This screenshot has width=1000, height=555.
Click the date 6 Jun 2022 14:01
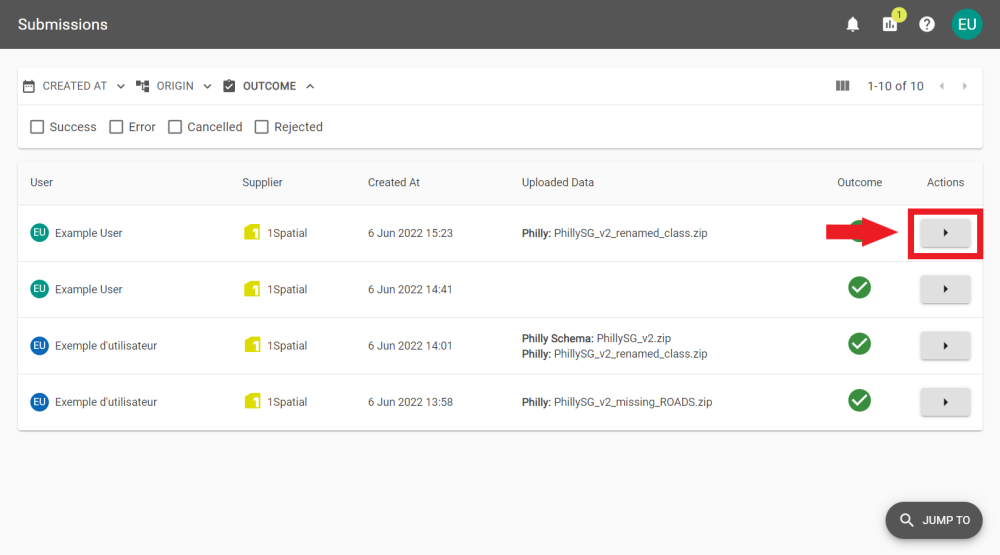[410, 346]
